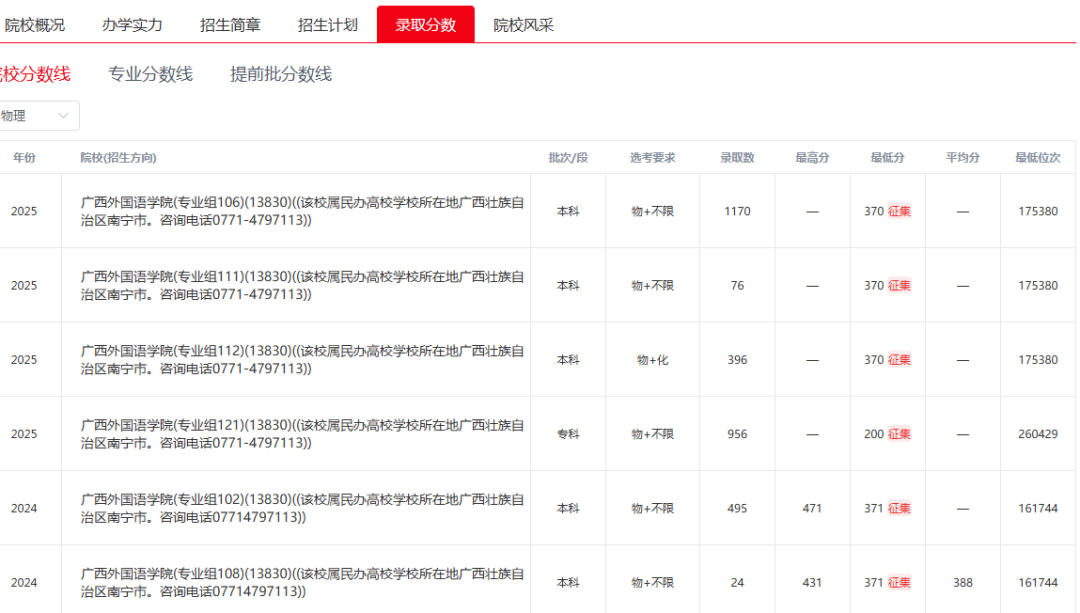Click admission count 24
Viewport: 1080px width, 613px height.
(x=737, y=583)
